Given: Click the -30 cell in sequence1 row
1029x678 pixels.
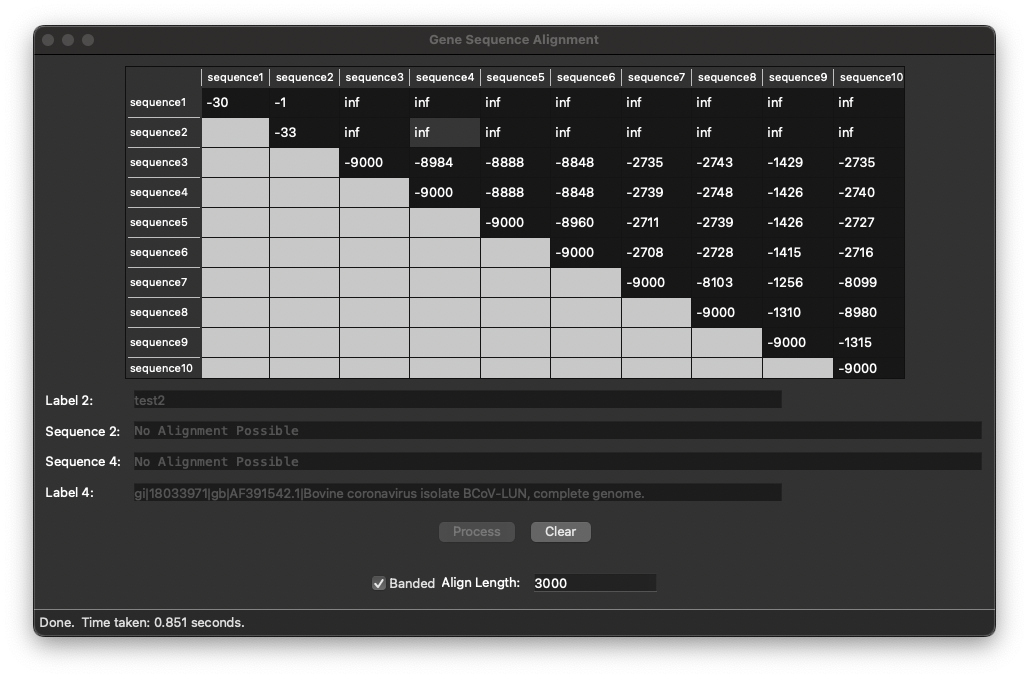Looking at the screenshot, I should pos(235,102).
